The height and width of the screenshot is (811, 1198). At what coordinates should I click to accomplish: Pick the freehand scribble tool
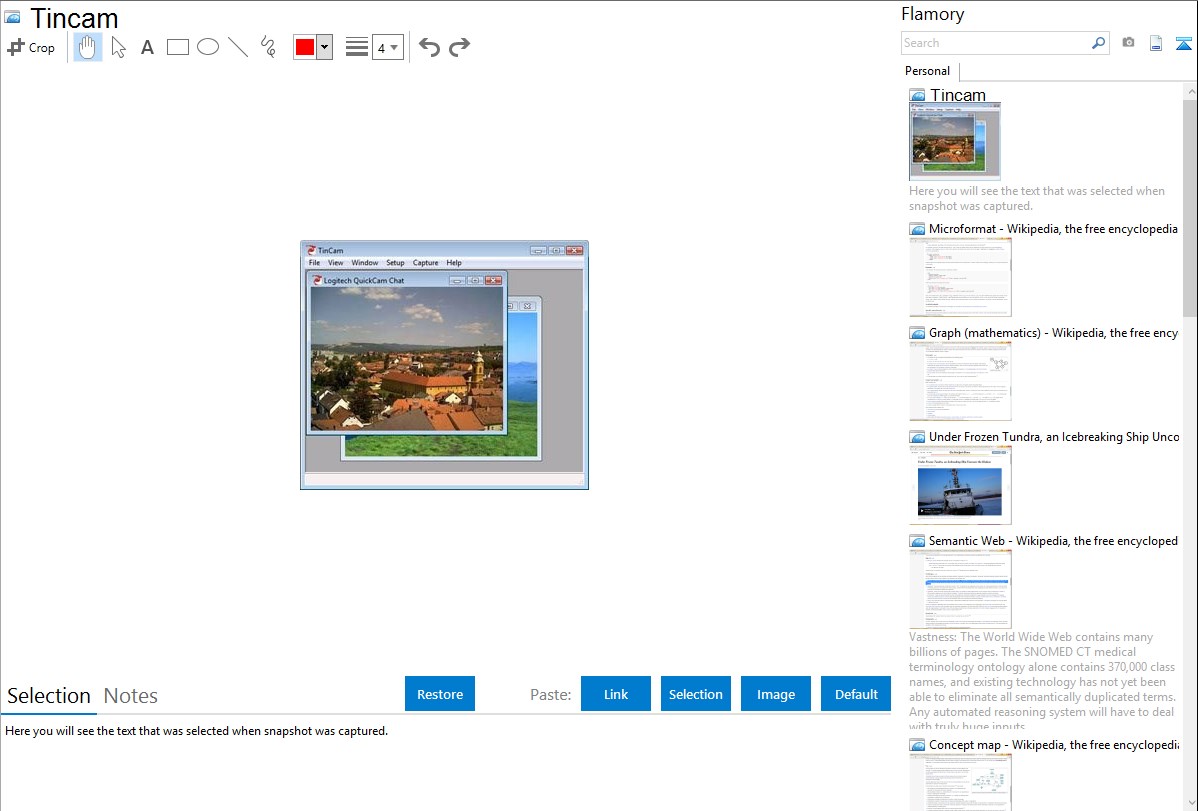click(x=268, y=47)
